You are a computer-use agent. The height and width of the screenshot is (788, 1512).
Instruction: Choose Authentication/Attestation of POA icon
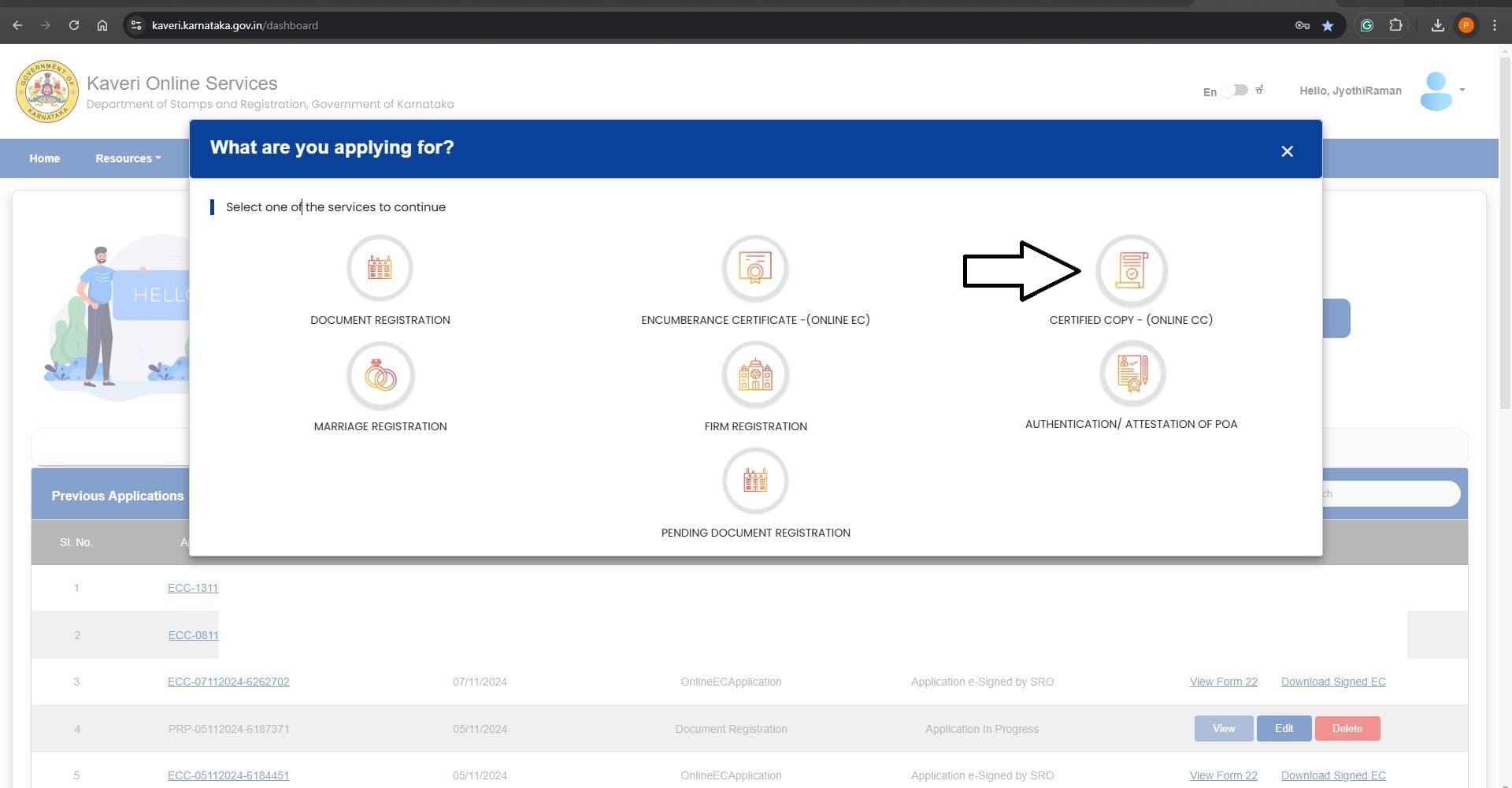pyautogui.click(x=1132, y=374)
